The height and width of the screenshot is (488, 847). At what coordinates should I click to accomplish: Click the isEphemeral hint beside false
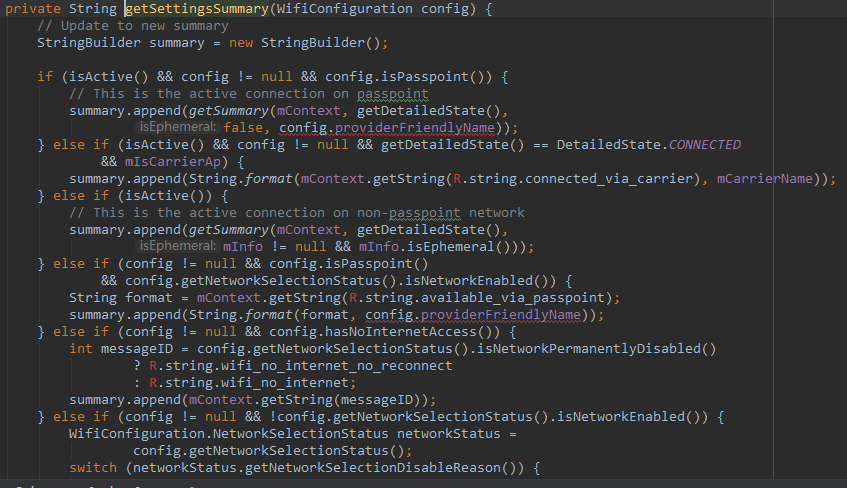click(177, 127)
